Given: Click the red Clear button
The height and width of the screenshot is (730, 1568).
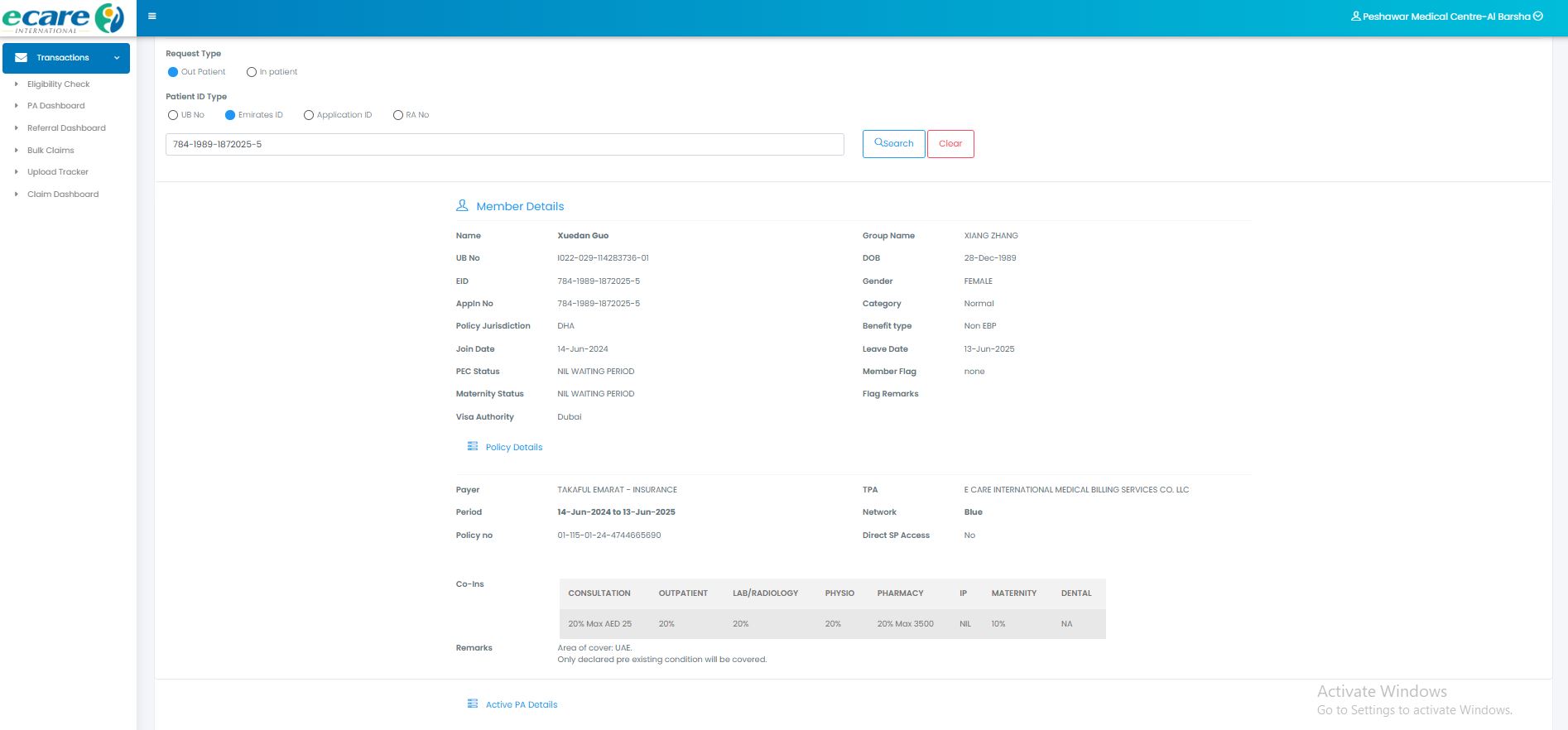Looking at the screenshot, I should point(950,144).
